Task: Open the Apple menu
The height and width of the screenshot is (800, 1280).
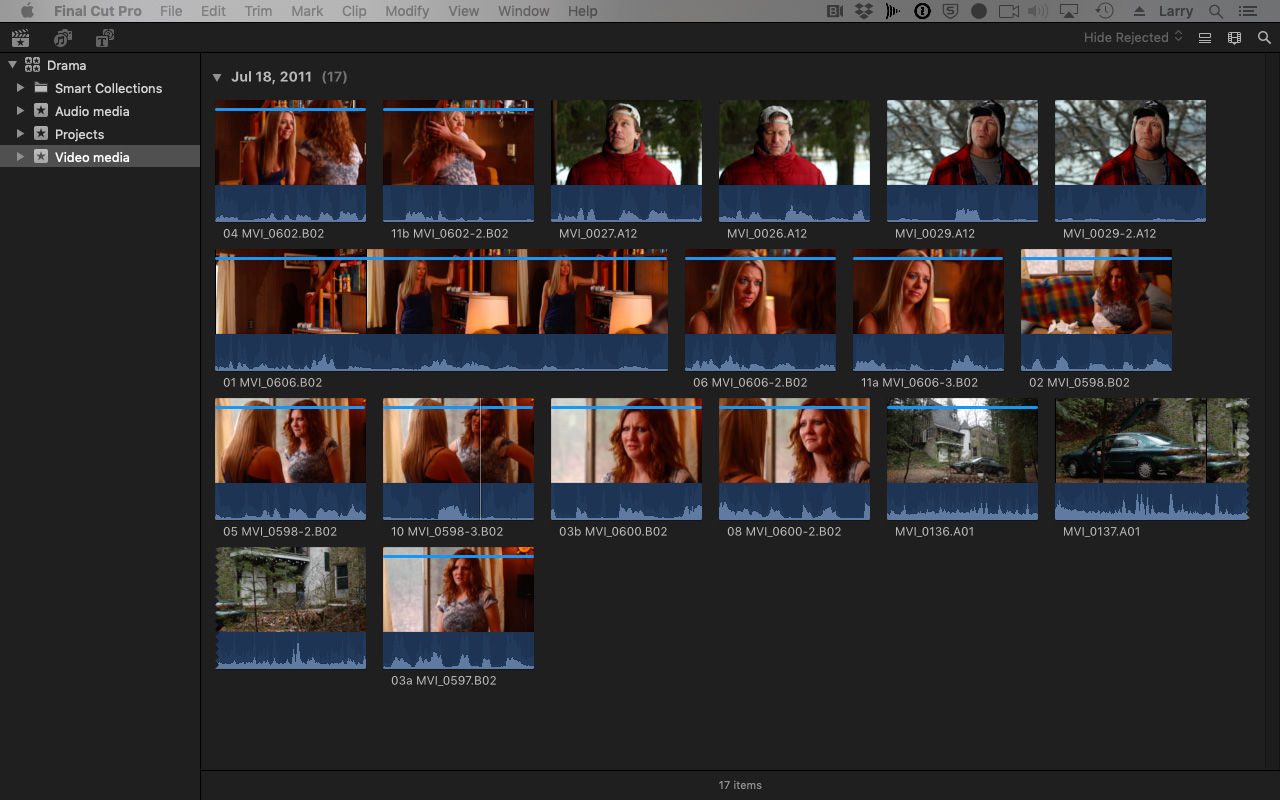Action: [x=27, y=11]
